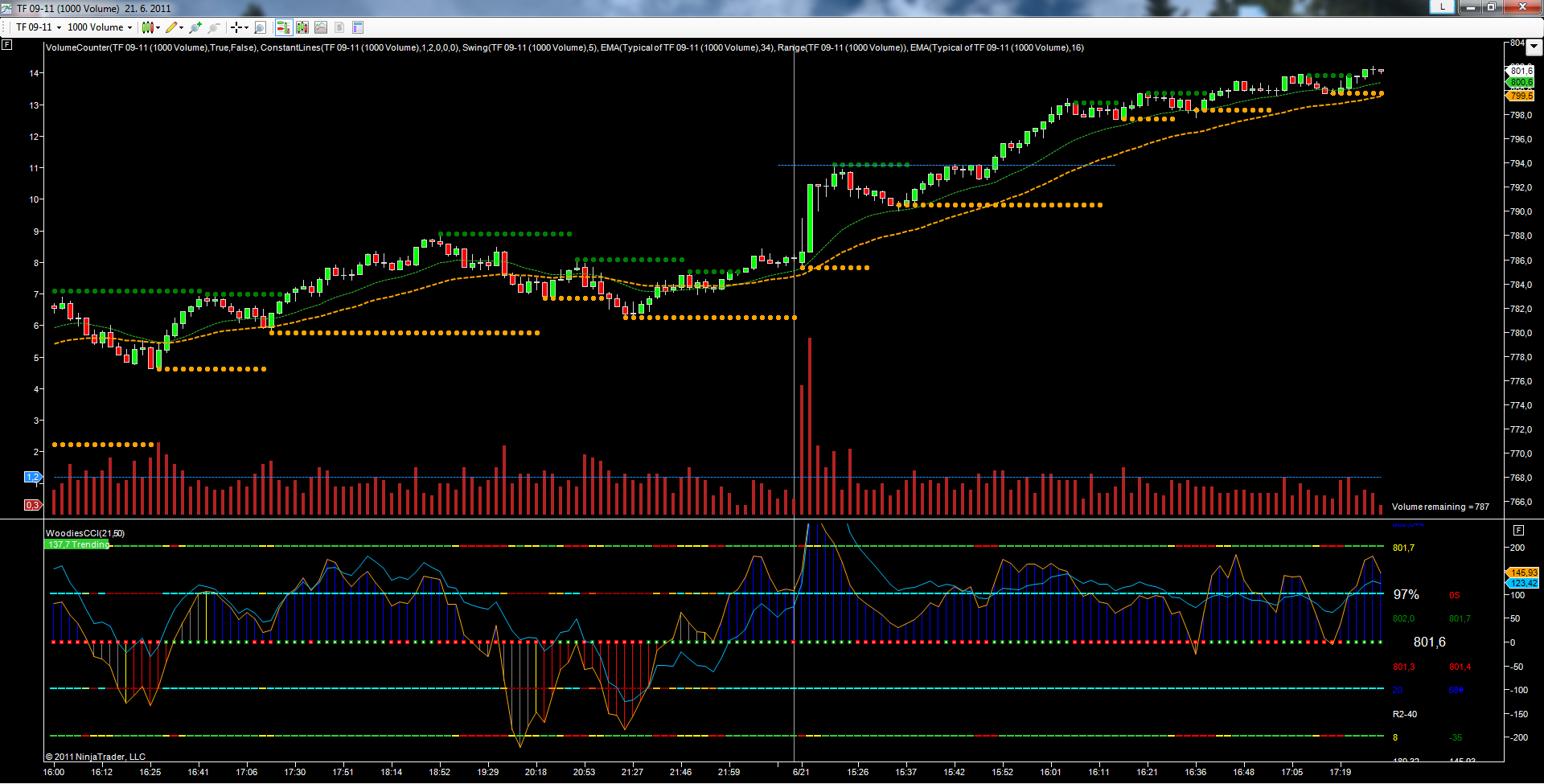
Task: Click the zoom in magnifier icon
Action: (x=195, y=27)
